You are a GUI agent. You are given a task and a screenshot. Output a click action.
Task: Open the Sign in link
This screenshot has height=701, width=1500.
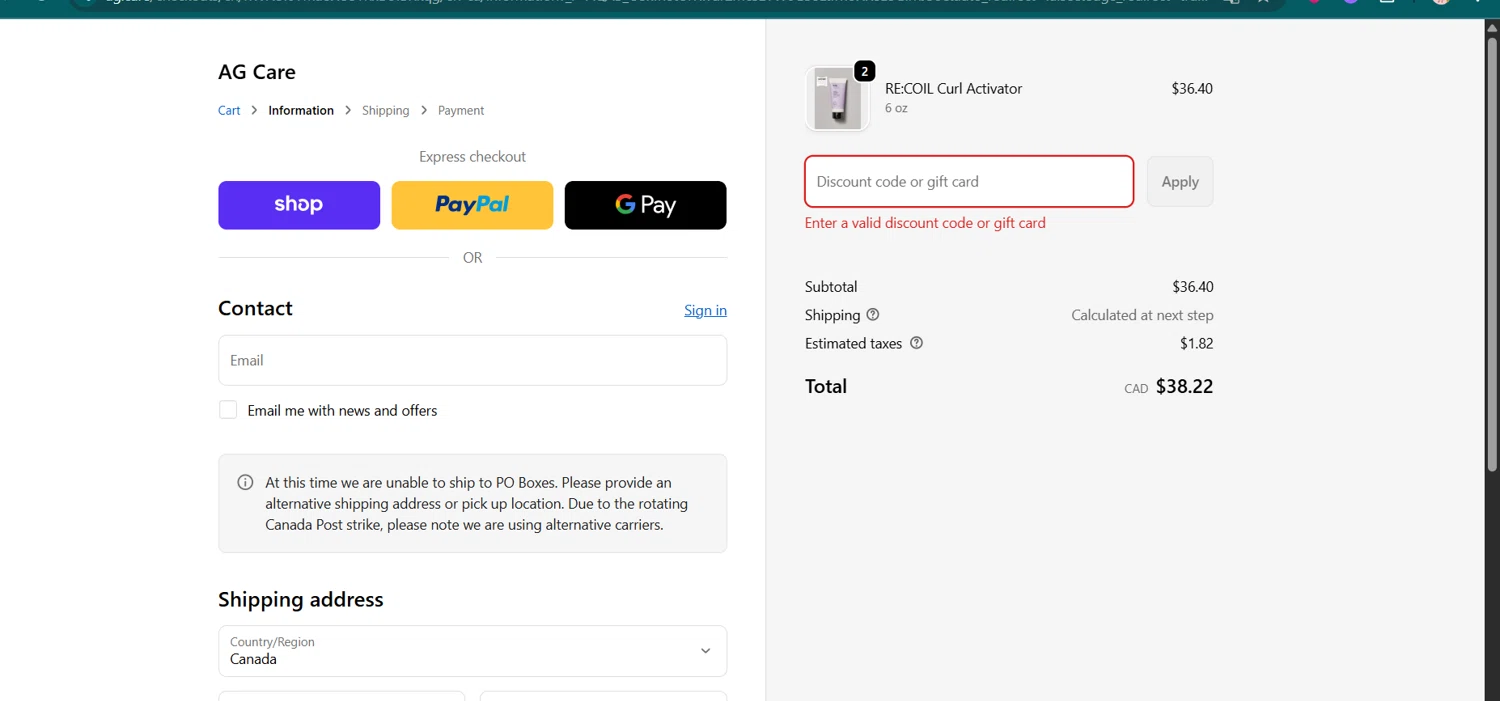(x=705, y=310)
